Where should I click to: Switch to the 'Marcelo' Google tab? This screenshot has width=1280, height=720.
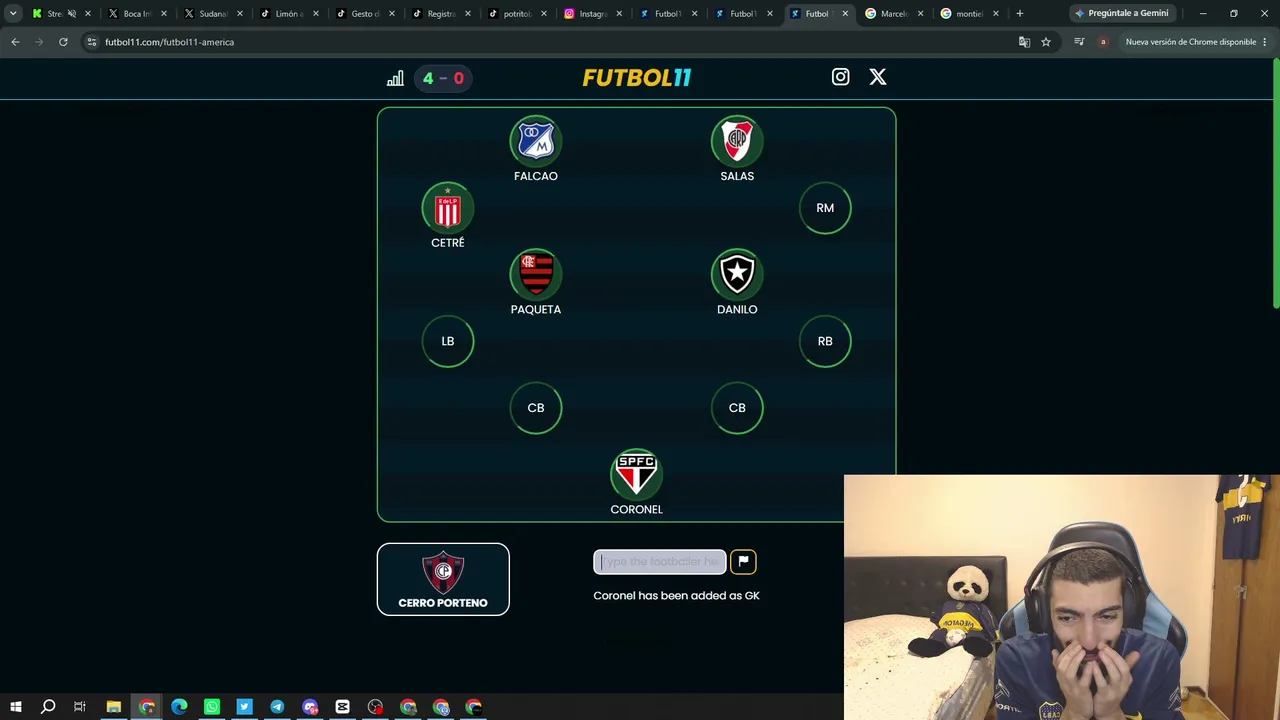(x=893, y=14)
